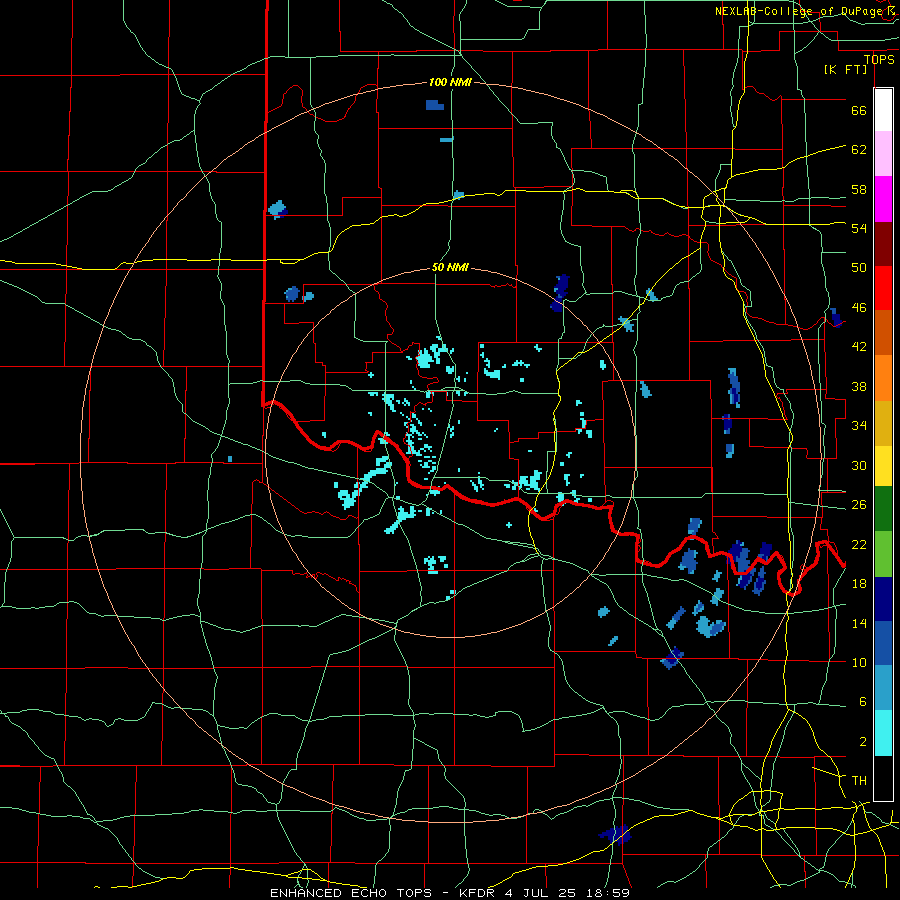Select the dark green legend swatch
The image size is (900, 900).
pos(883,509)
